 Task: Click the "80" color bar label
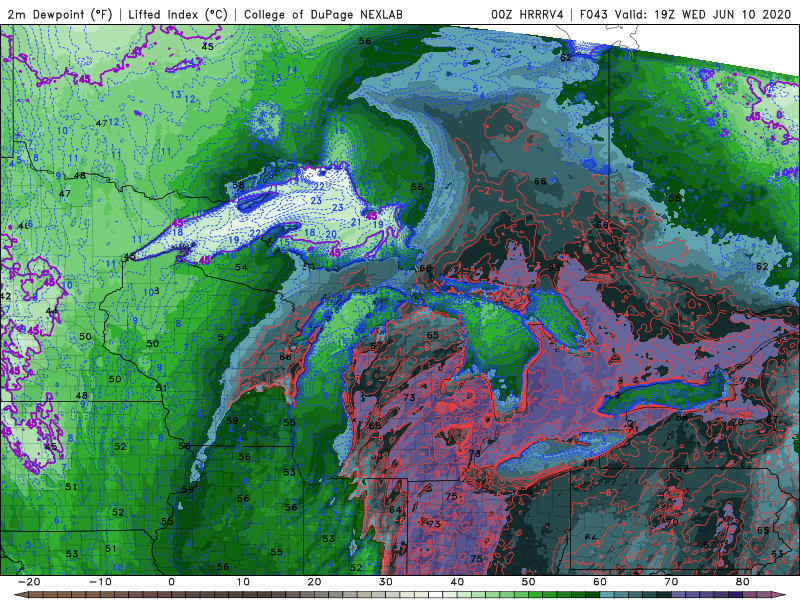743,582
